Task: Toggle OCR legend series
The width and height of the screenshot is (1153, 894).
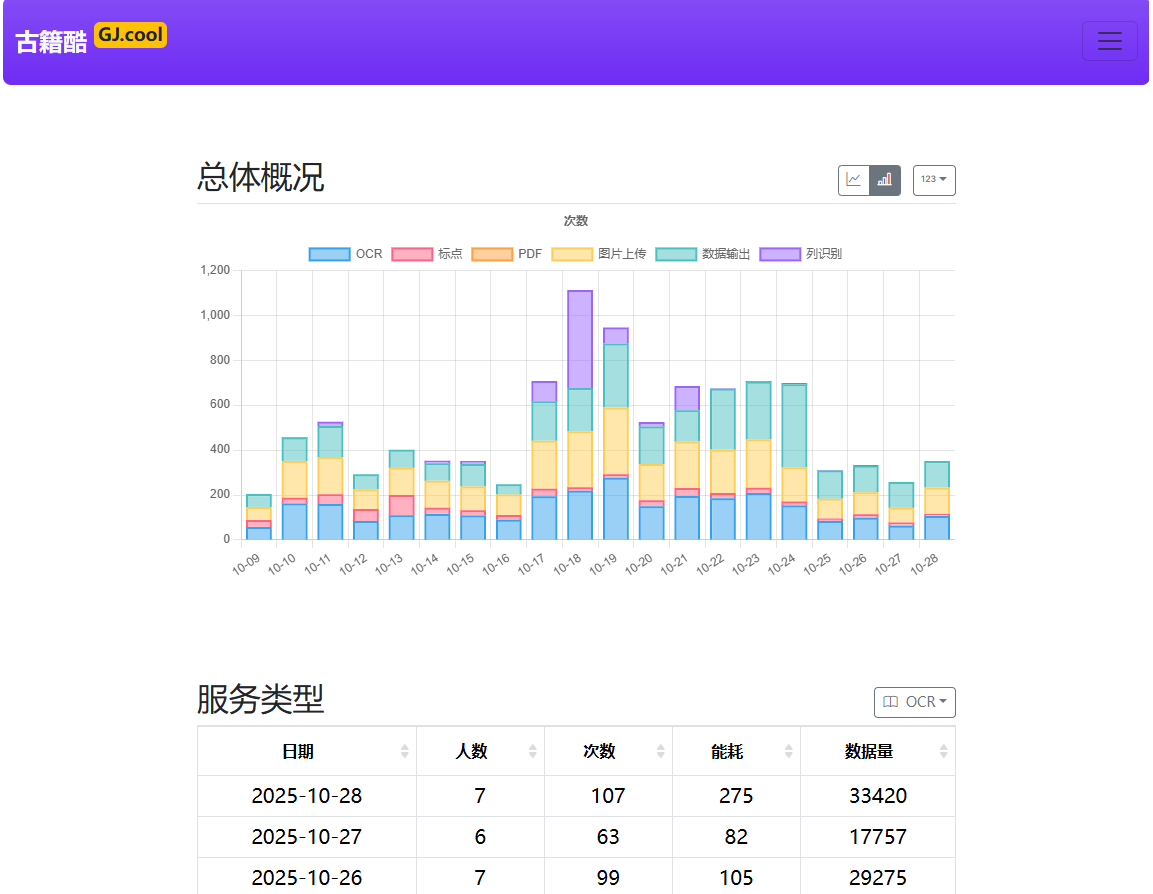Action: point(346,254)
